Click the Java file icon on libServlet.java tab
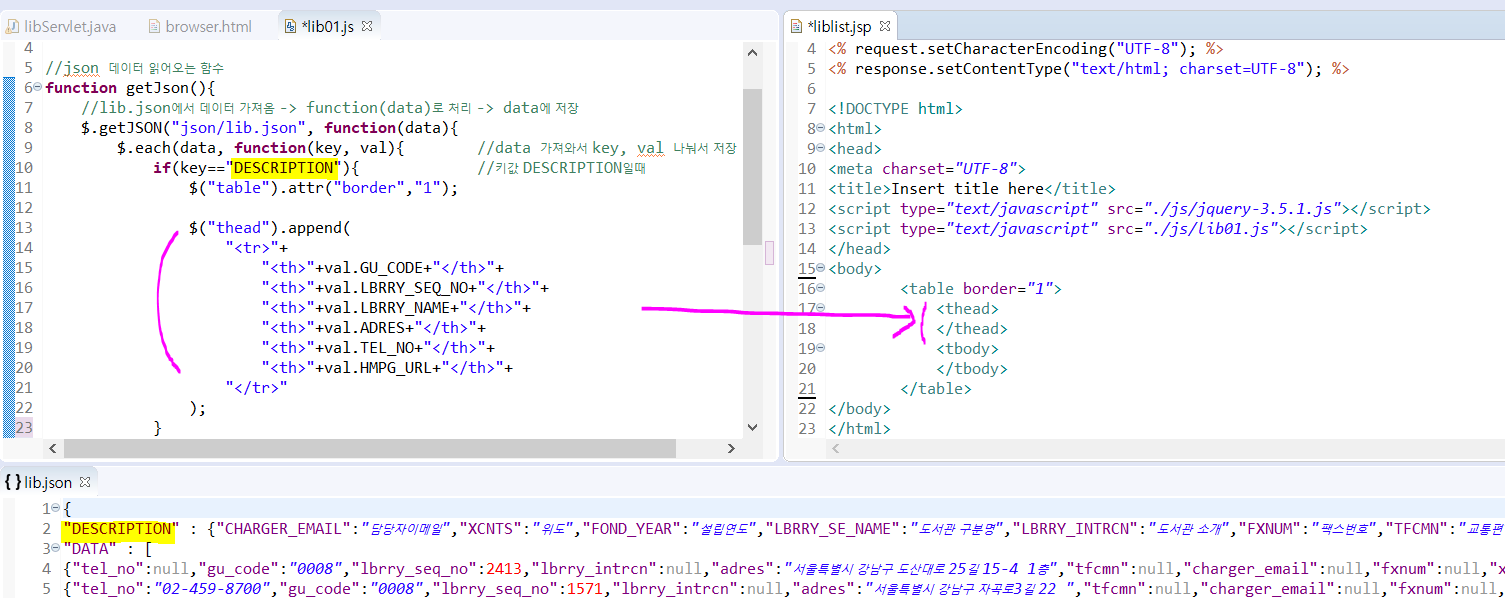 tap(12, 26)
